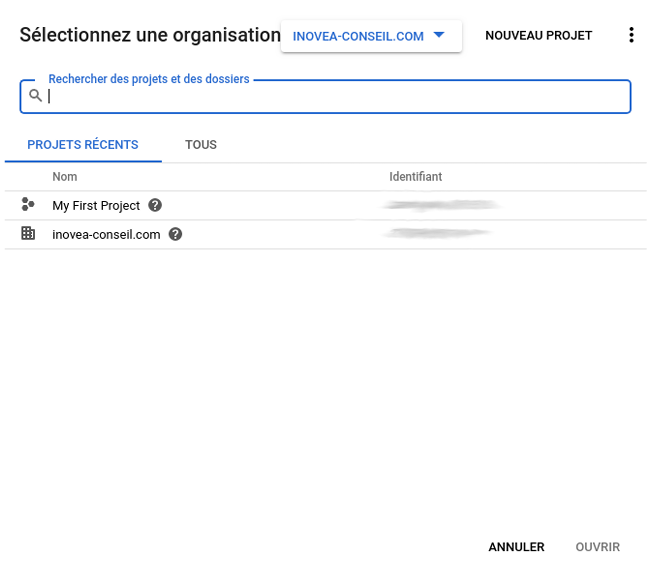Switch to the PROJETS RÉCENTS tab
The width and height of the screenshot is (647, 577).
(x=83, y=145)
